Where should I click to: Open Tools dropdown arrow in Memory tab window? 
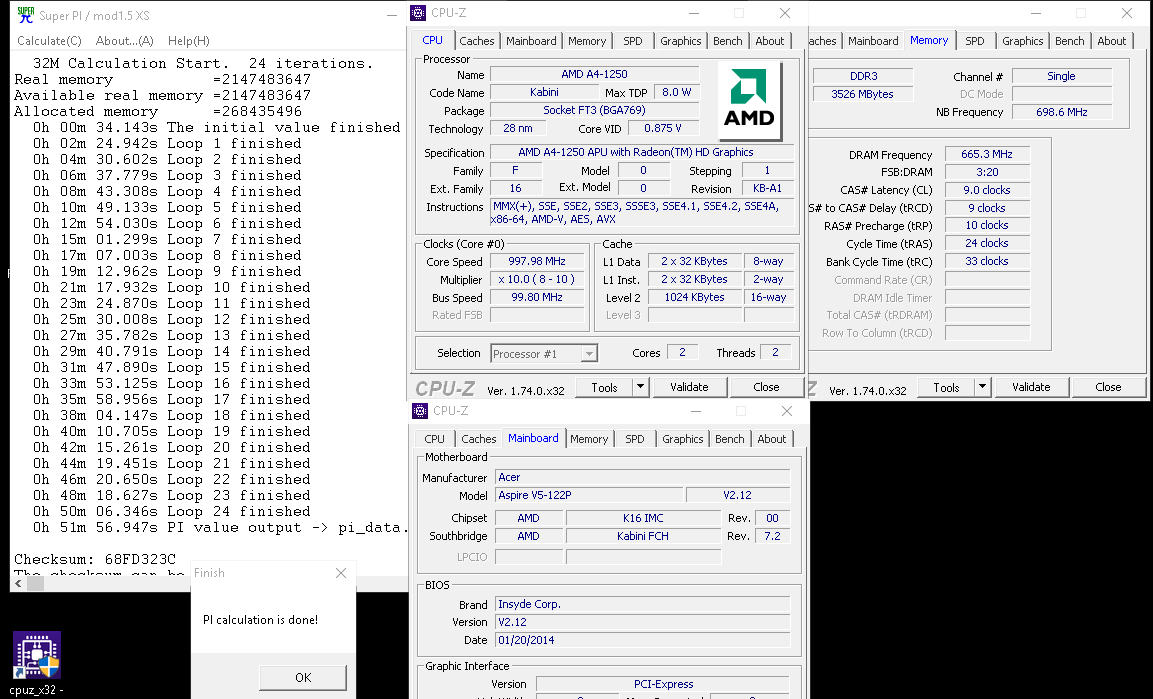click(x=982, y=387)
